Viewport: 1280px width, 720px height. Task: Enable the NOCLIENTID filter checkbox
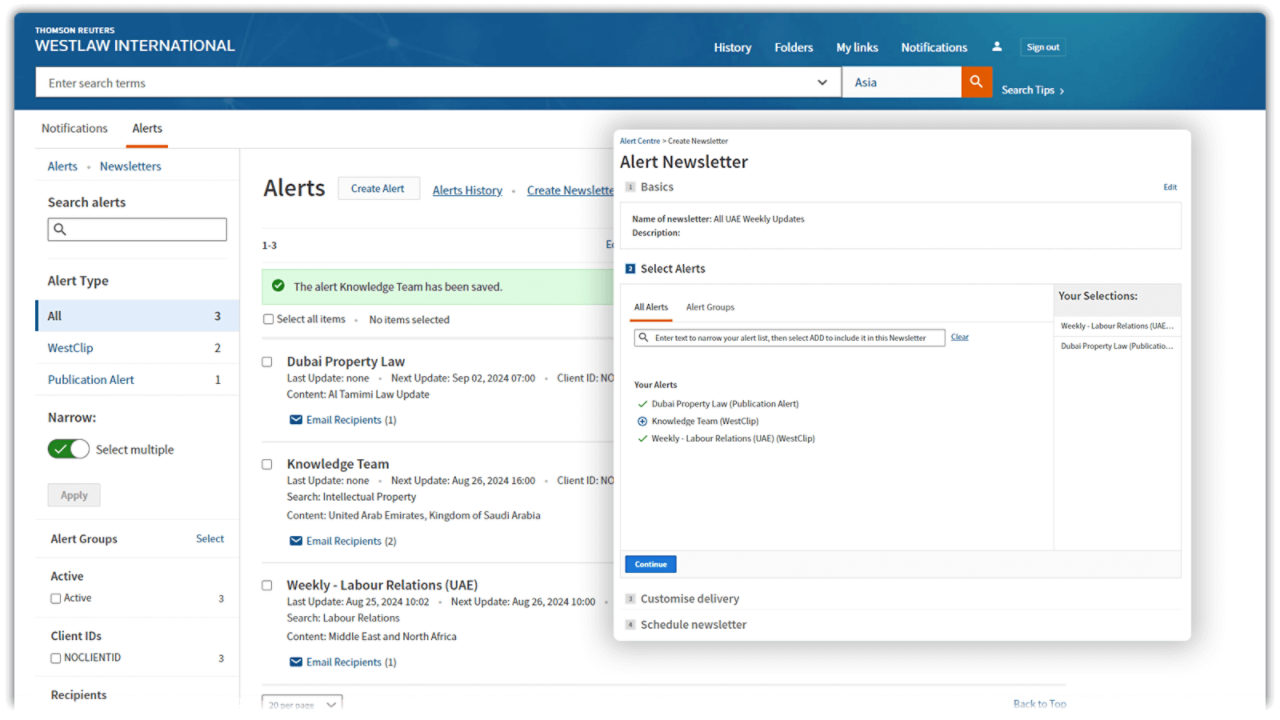(56, 658)
